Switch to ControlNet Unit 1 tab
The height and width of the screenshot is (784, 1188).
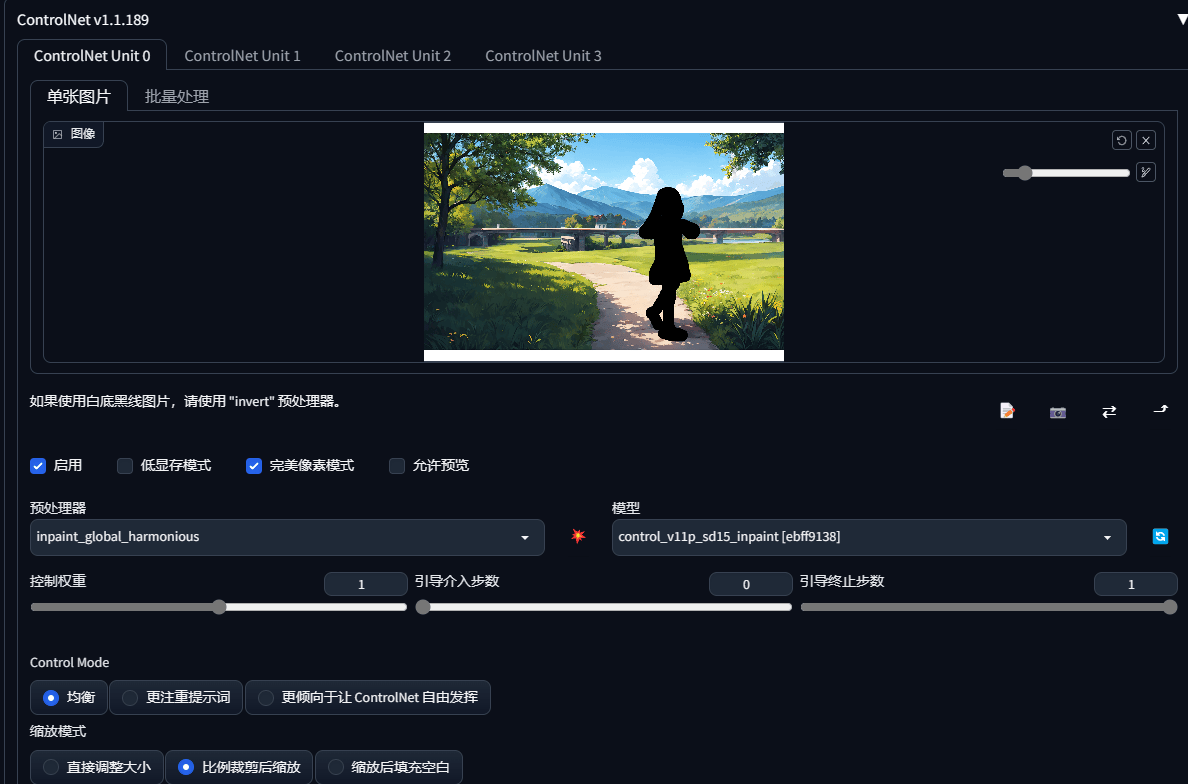[242, 55]
